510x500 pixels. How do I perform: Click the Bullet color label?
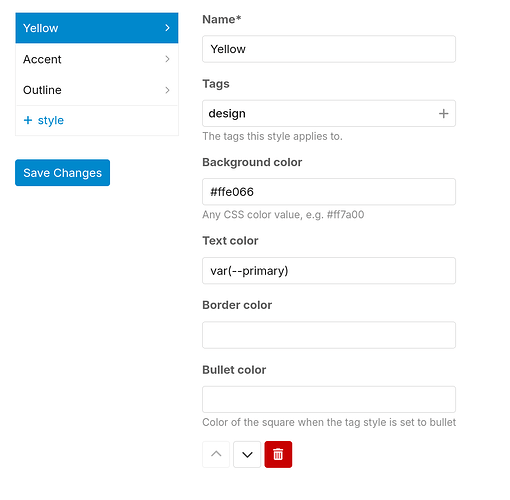pos(234,370)
